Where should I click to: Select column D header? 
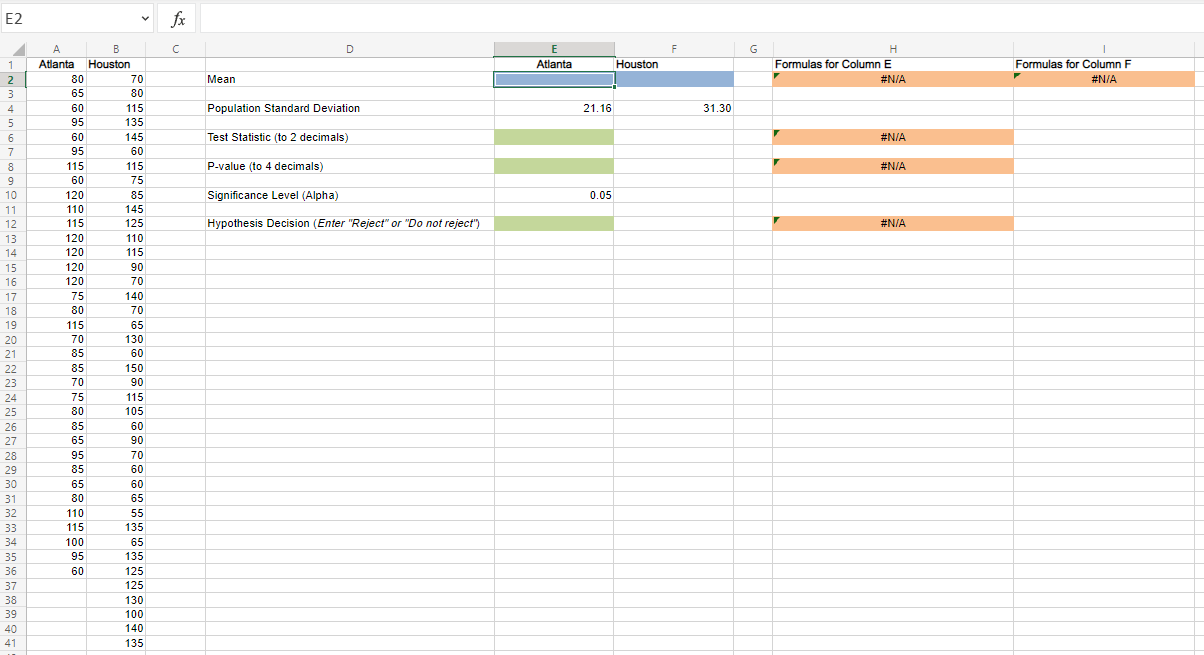point(350,50)
